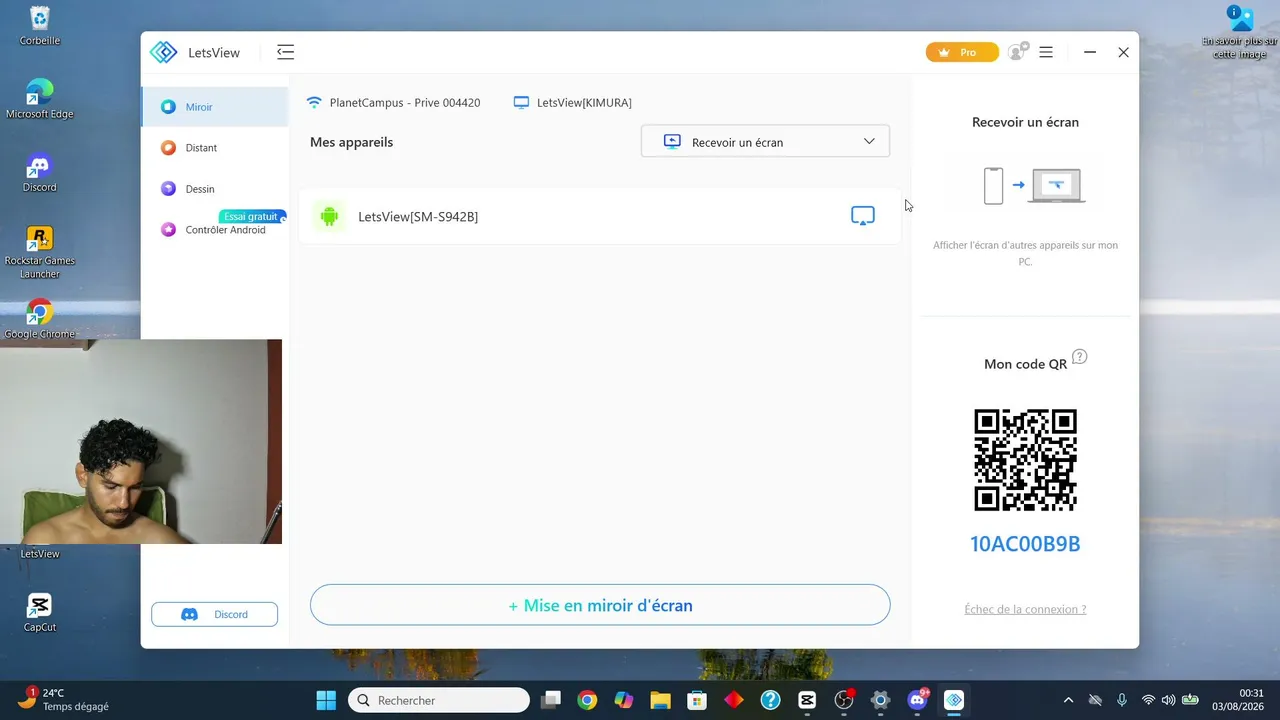Open the Échec de la connexion ? link

tap(1025, 609)
